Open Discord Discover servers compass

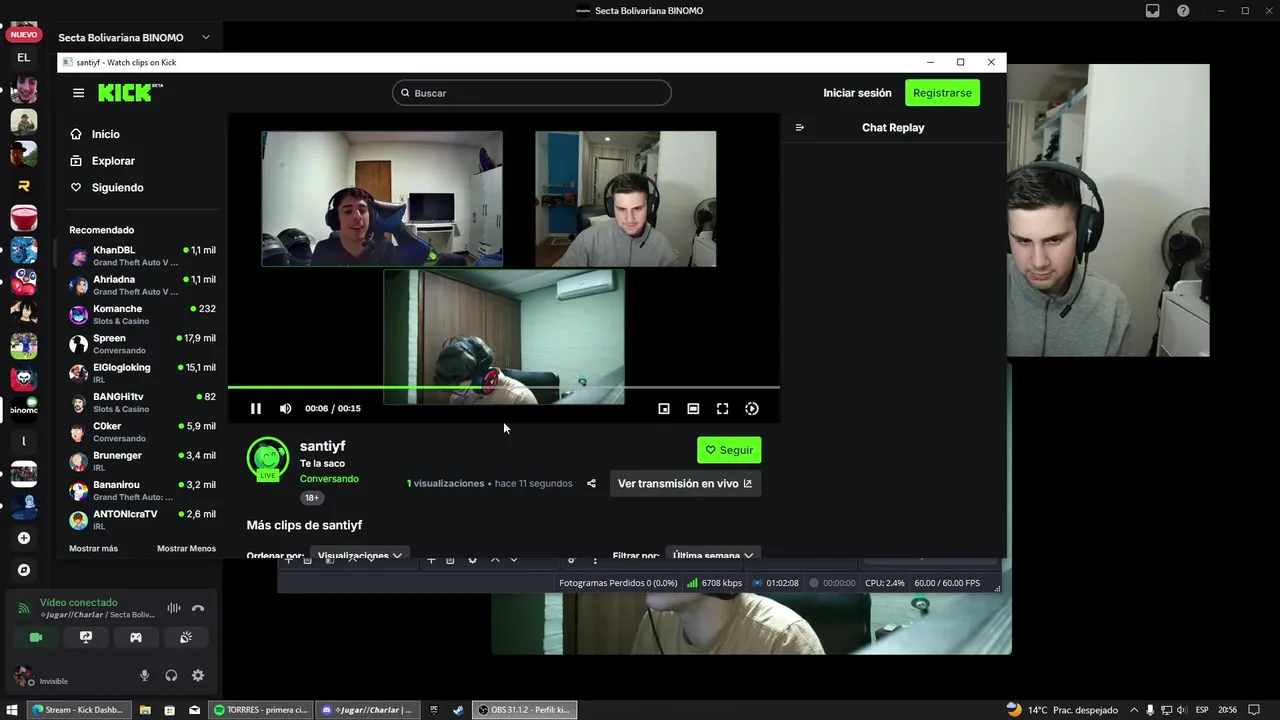tap(24, 570)
